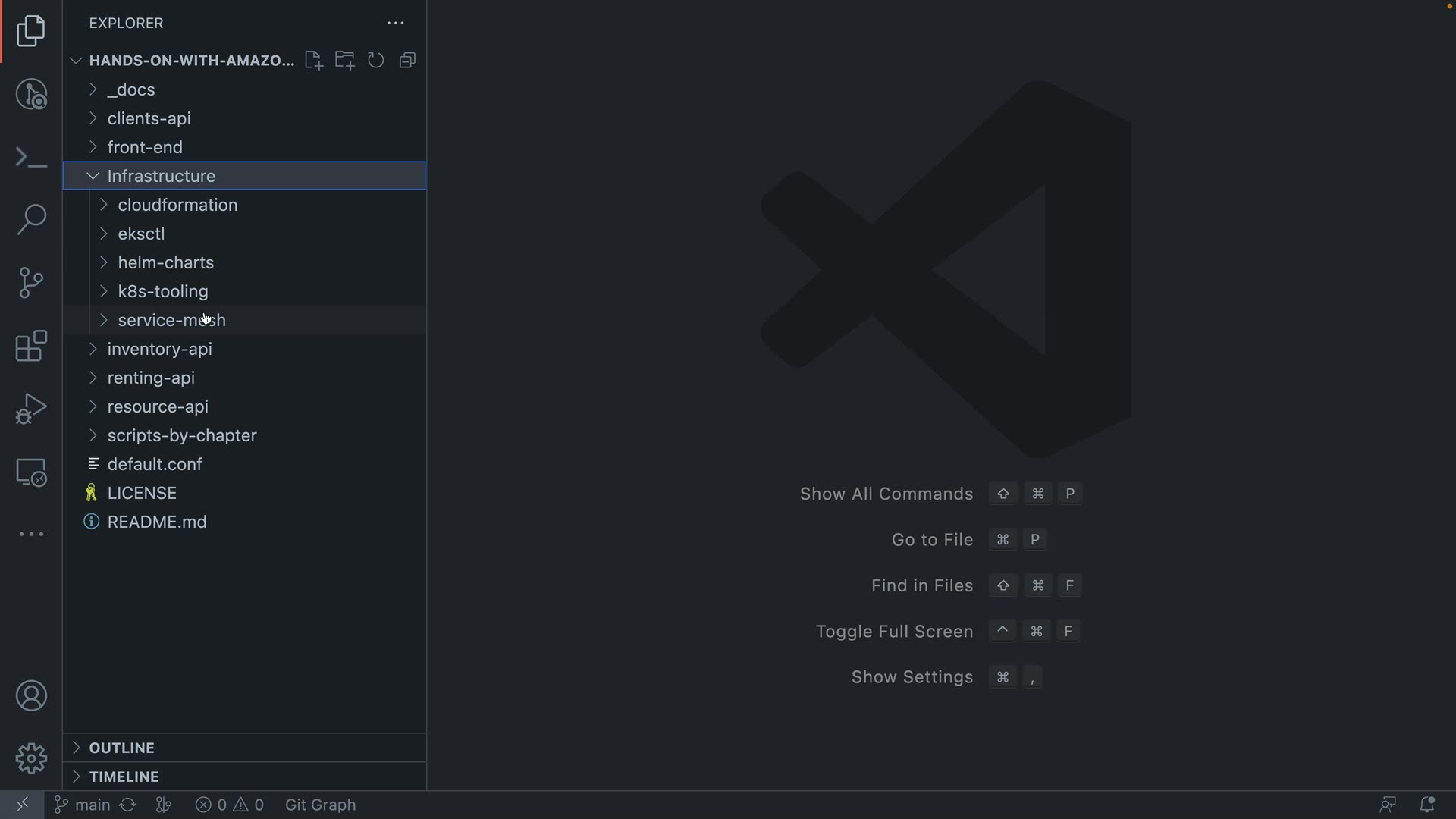Open the Remote Explorer view
This screenshot has height=819, width=1456.
point(31,472)
